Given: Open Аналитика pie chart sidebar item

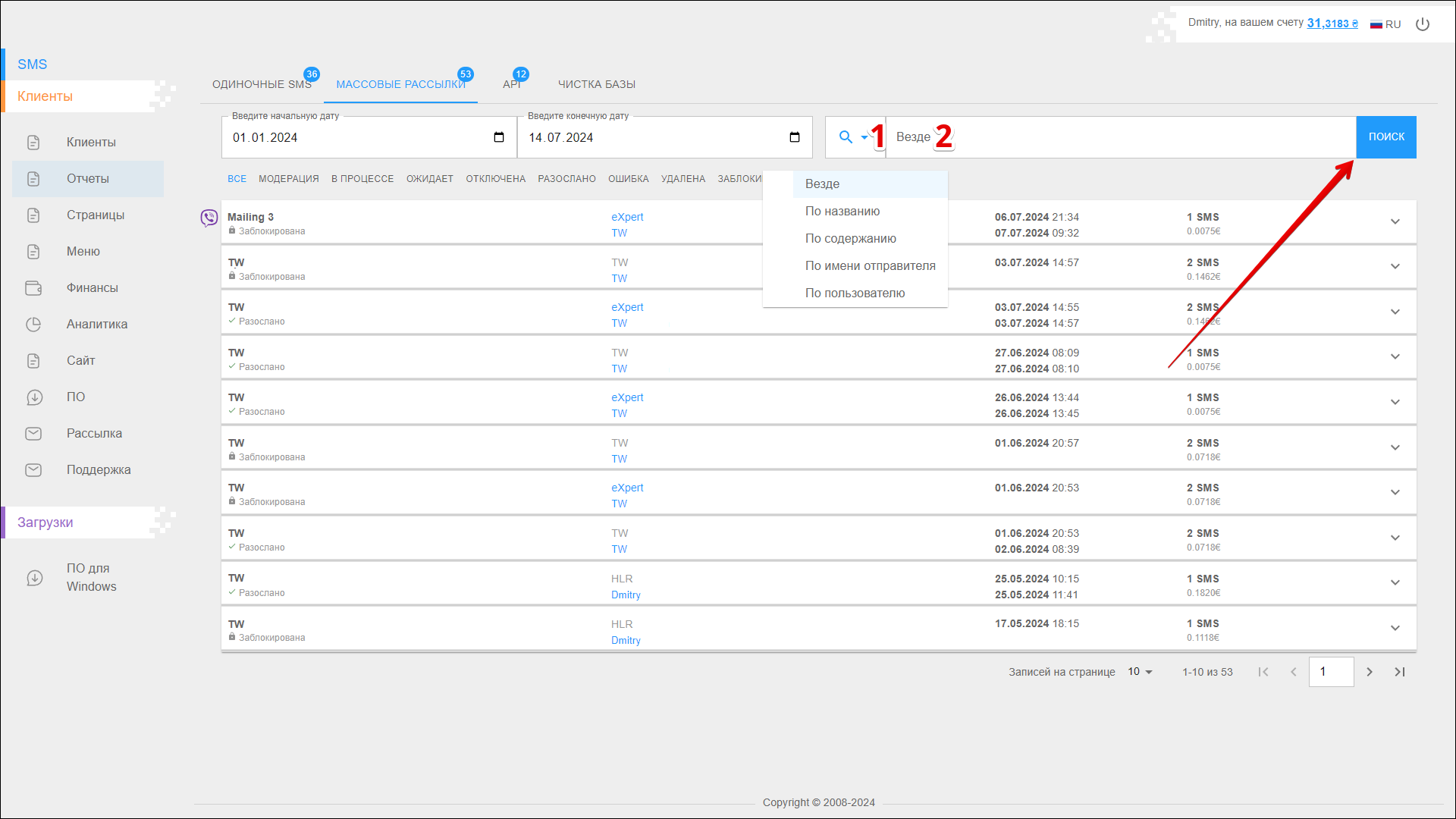Looking at the screenshot, I should click(96, 325).
